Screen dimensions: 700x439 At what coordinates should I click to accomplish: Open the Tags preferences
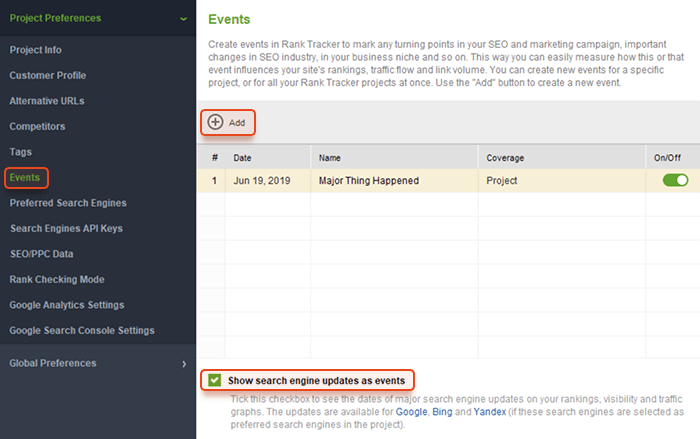21,152
